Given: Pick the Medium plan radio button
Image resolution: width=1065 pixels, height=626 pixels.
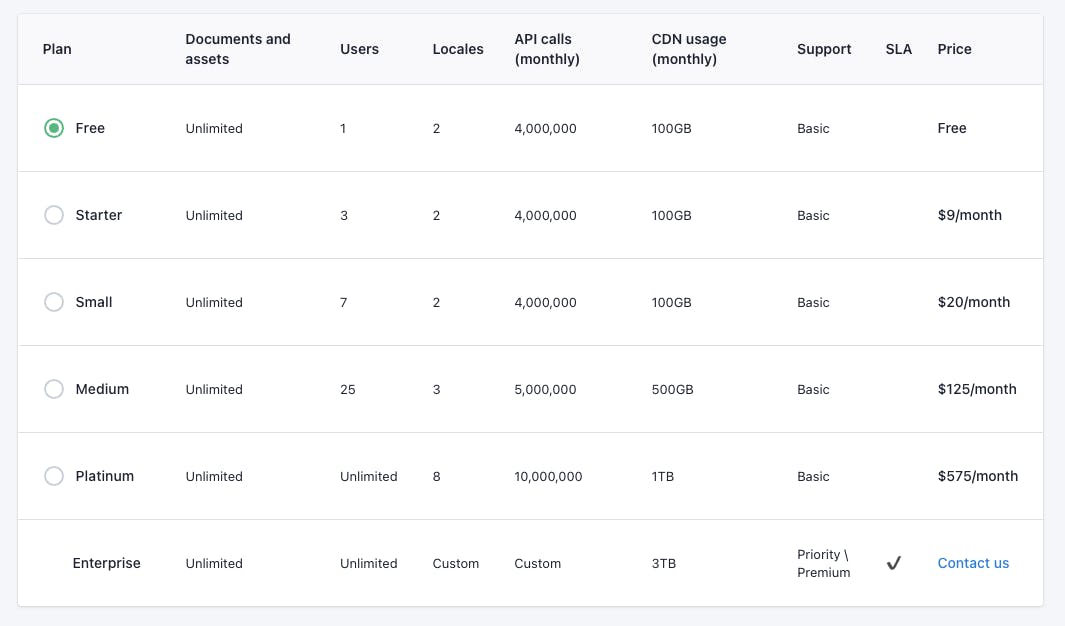Looking at the screenshot, I should point(54,389).
